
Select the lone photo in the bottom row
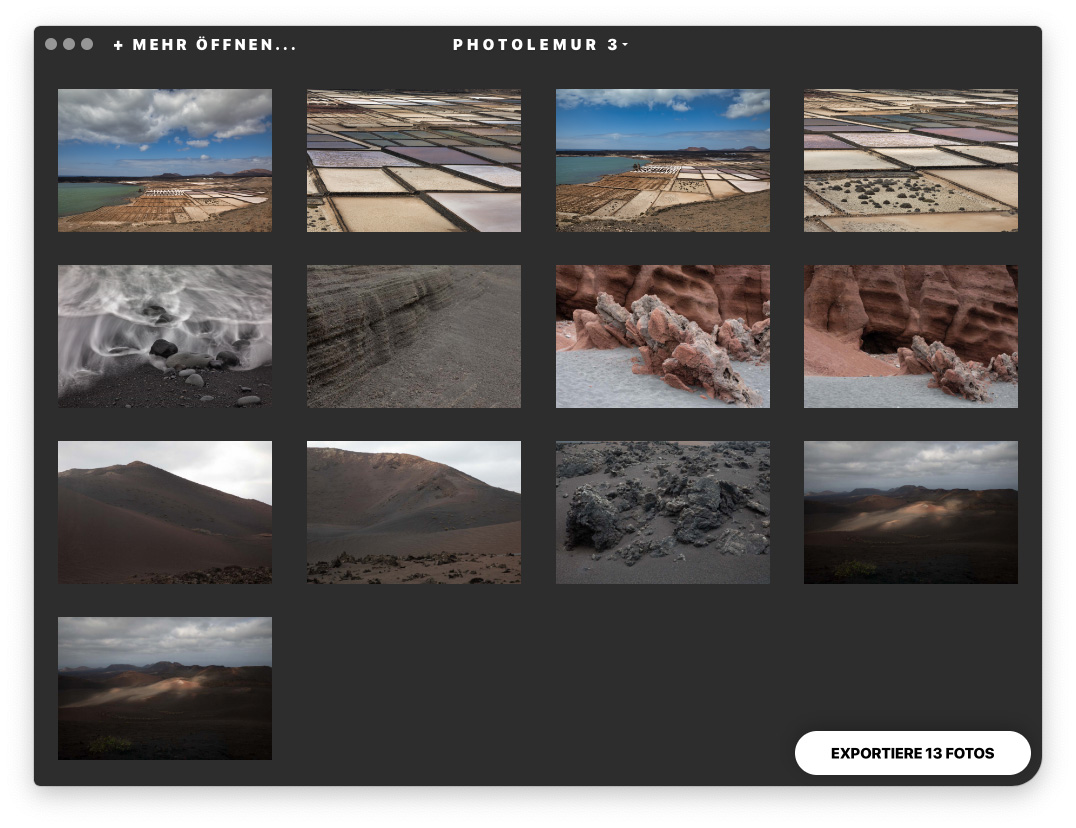(165, 688)
